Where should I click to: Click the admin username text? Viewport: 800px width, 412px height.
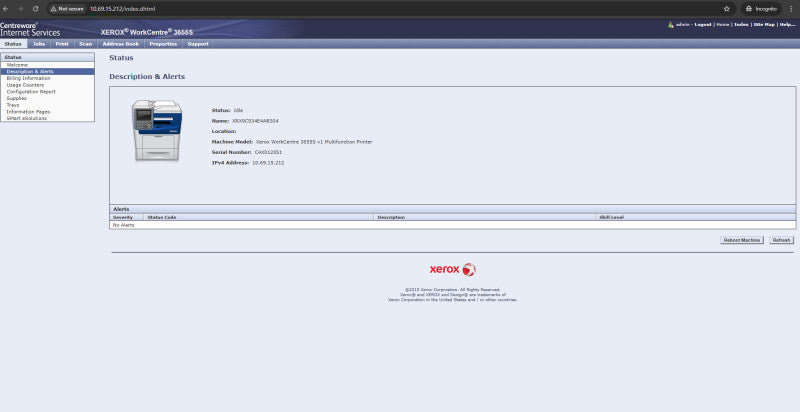pos(682,24)
